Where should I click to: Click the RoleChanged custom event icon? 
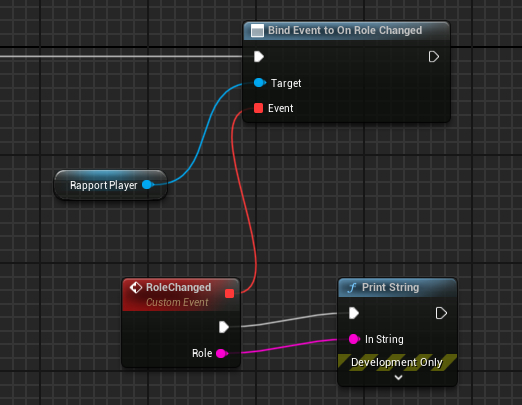coord(136,287)
